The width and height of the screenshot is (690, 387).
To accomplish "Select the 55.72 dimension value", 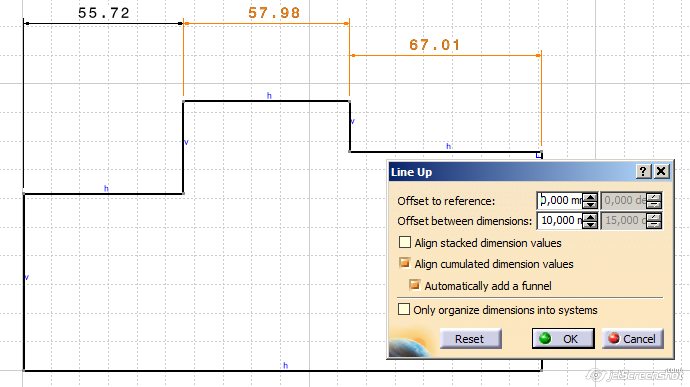I will [104, 13].
